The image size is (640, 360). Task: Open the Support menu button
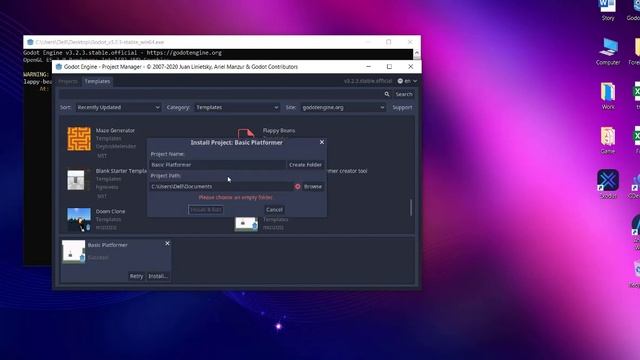click(x=402, y=107)
